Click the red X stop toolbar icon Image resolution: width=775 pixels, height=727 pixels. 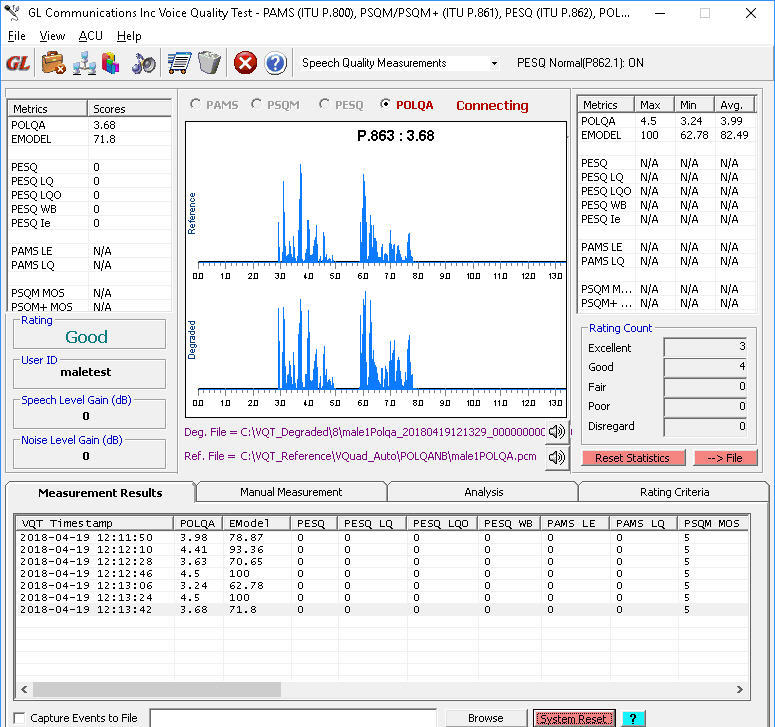(x=245, y=63)
